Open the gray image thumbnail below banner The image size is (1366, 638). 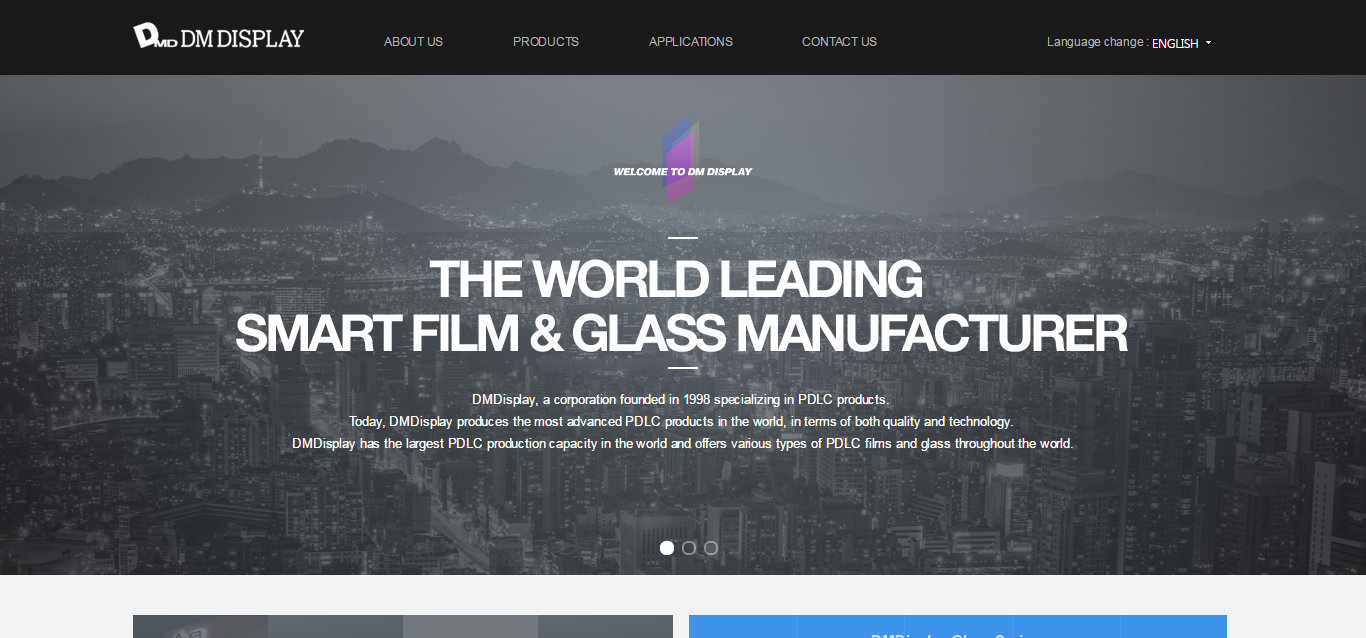coord(403,626)
